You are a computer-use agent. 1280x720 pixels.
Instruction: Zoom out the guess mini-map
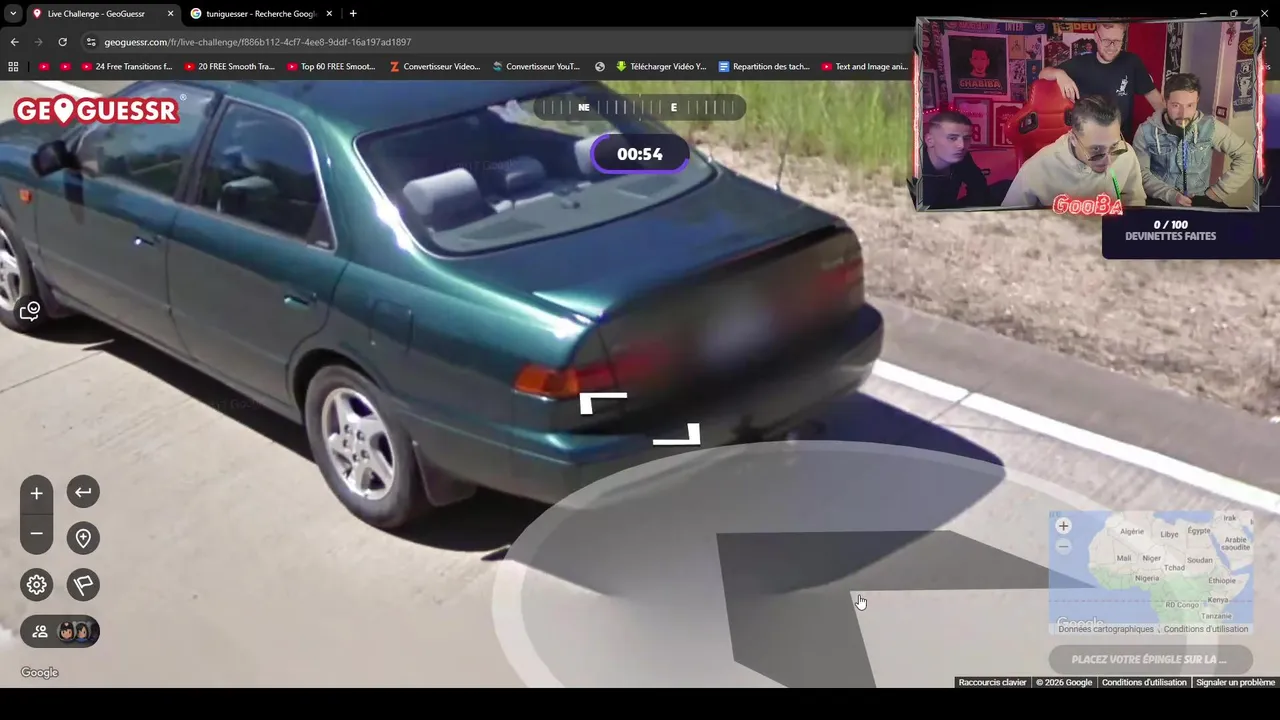[x=1063, y=546]
